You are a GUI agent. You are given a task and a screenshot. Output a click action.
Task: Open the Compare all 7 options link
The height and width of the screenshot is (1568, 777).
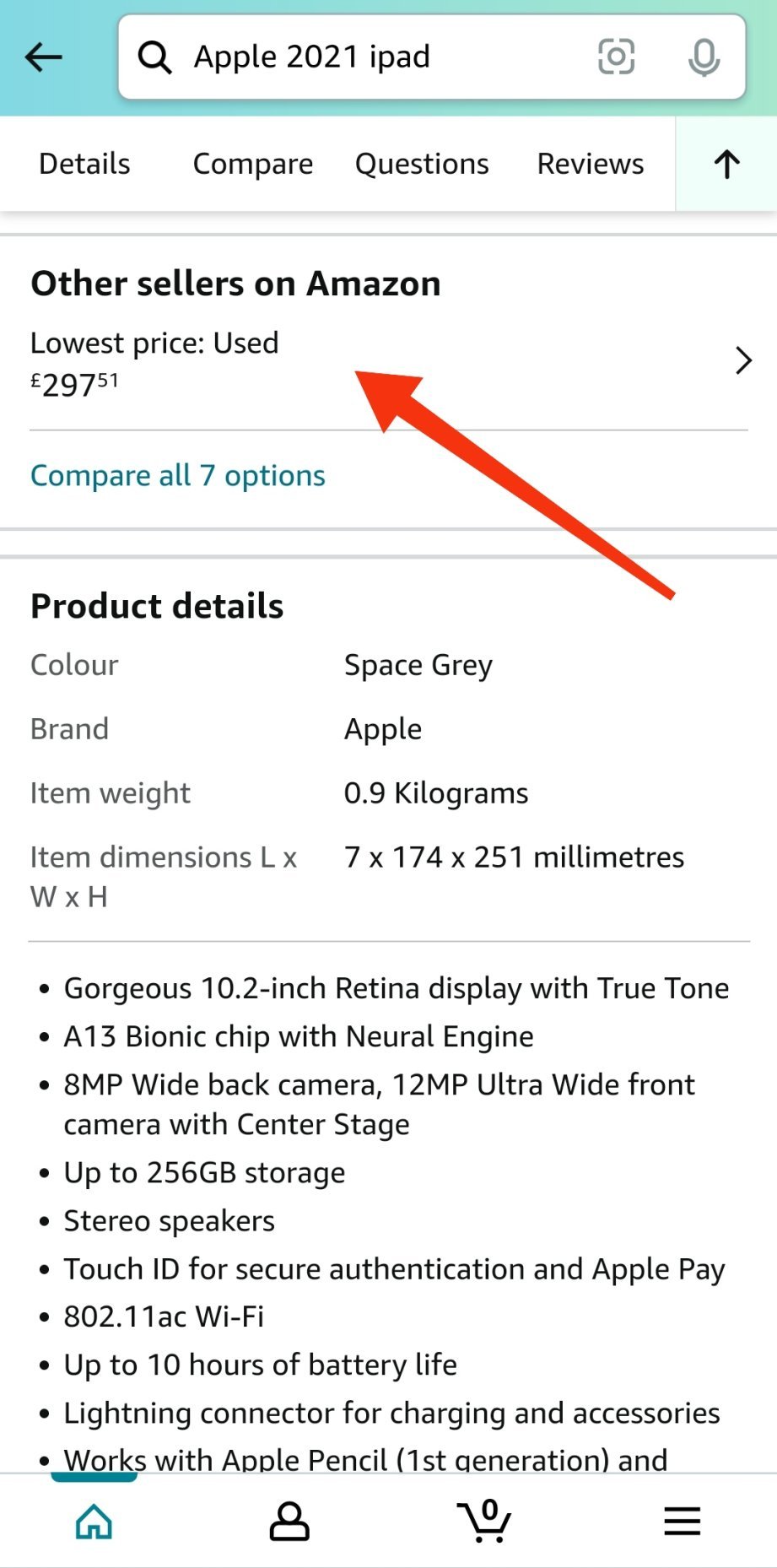pyautogui.click(x=178, y=476)
